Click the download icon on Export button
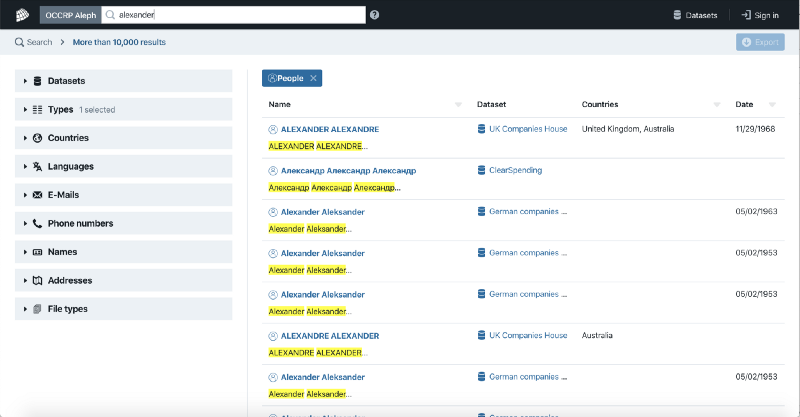 (746, 42)
